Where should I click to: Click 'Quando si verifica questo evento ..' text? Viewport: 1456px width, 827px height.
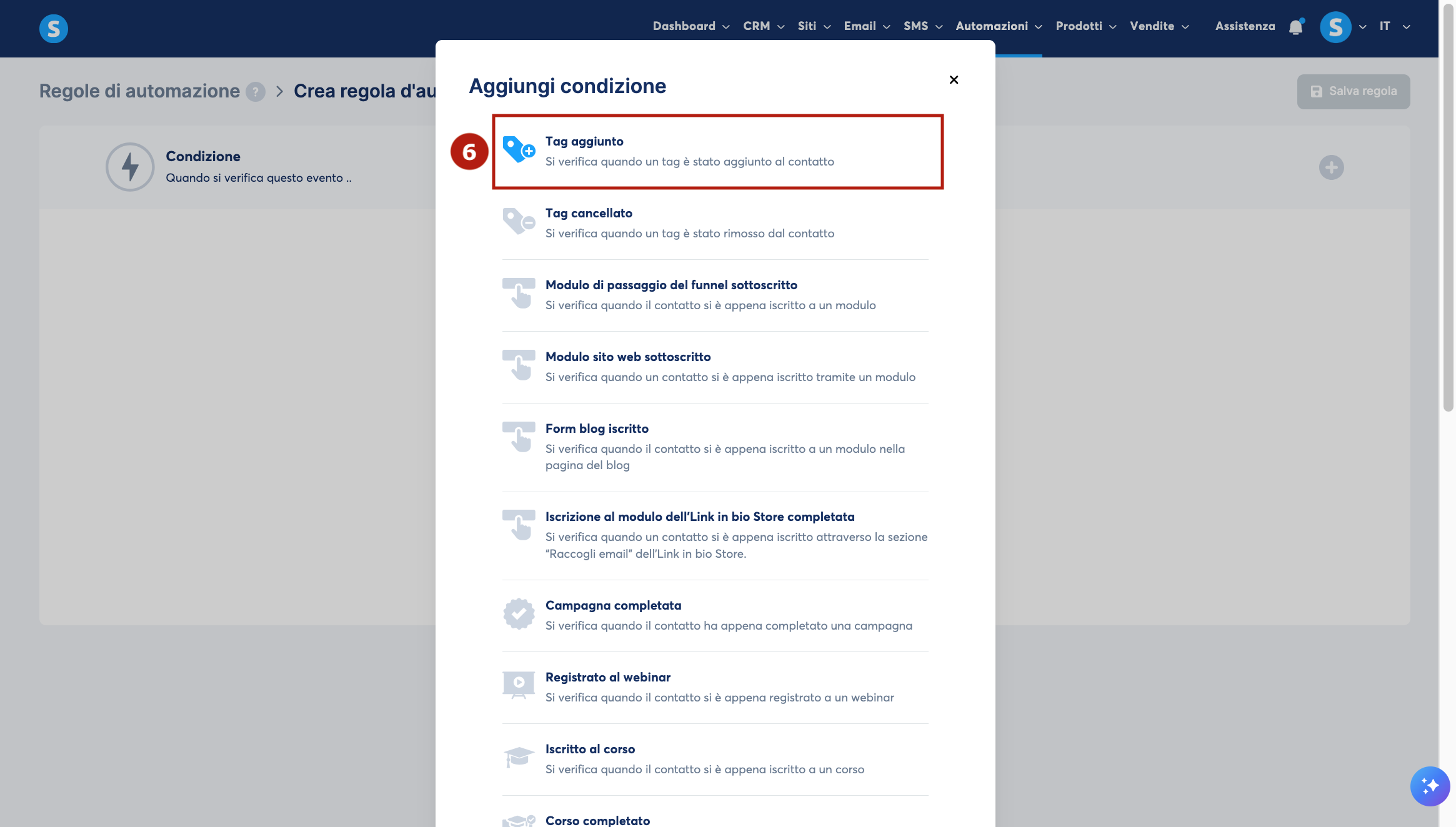pos(259,178)
